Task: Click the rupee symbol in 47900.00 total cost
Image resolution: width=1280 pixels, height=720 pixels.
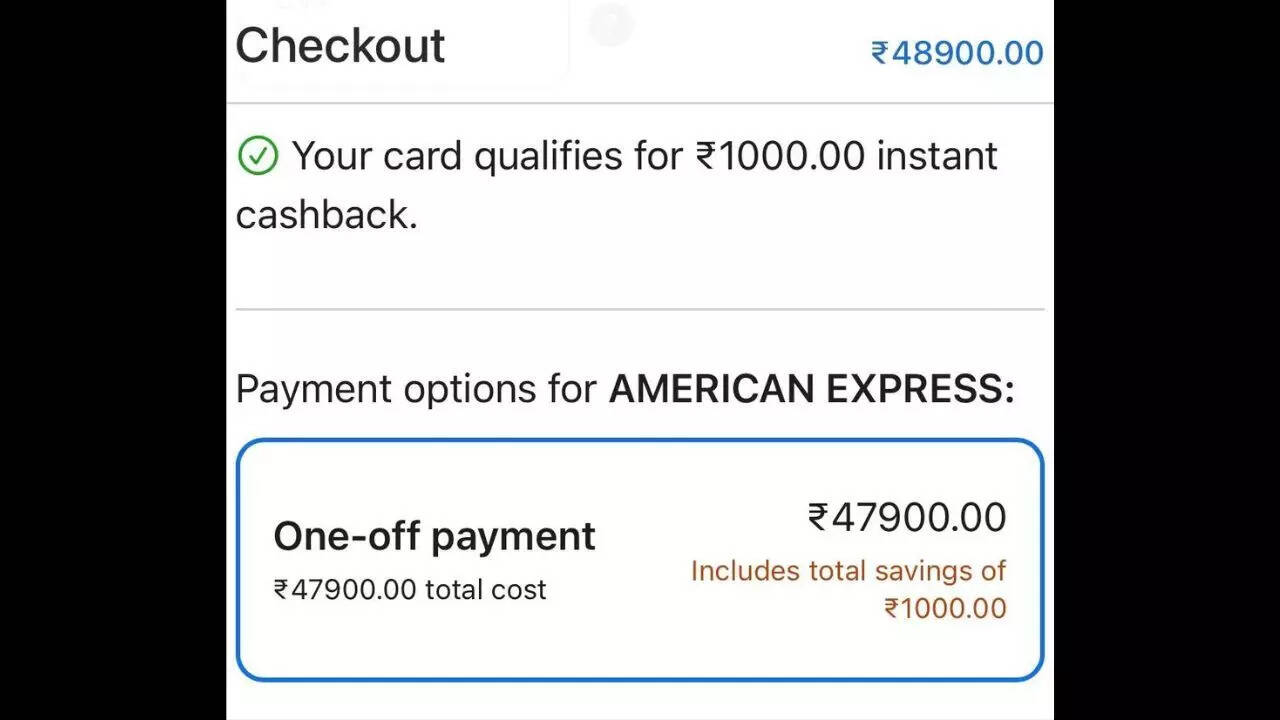Action: click(283, 590)
